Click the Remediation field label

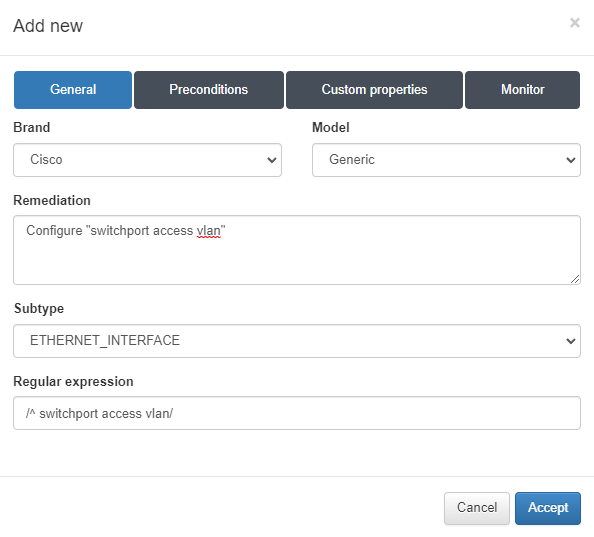pos(52,200)
